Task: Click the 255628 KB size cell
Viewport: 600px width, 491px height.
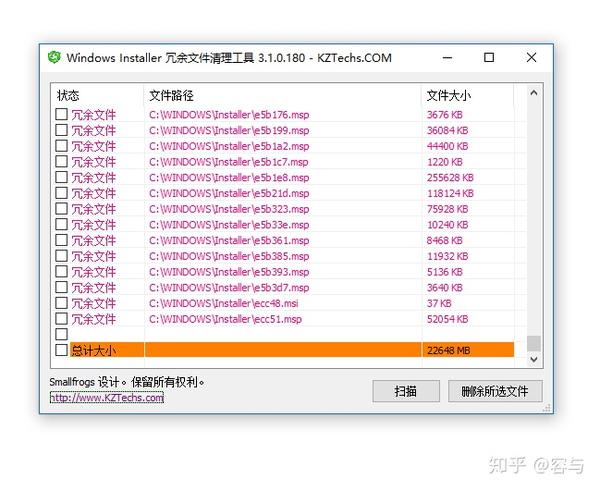Action: (450, 178)
